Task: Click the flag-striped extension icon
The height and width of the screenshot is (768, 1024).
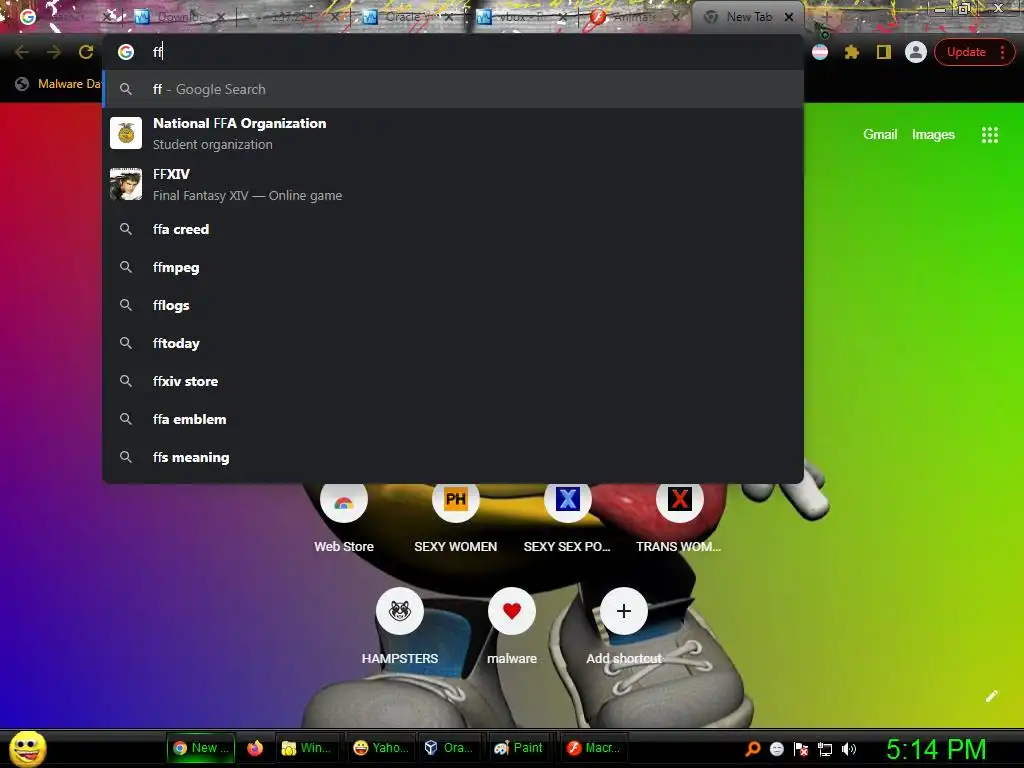Action: [x=820, y=52]
